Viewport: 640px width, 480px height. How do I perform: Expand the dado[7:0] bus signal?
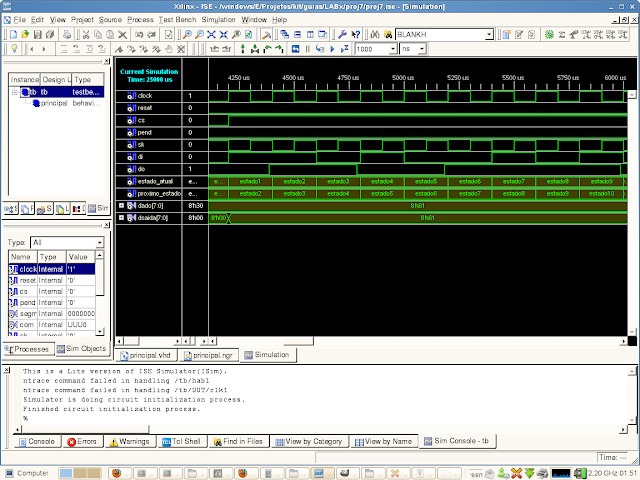click(x=121, y=206)
